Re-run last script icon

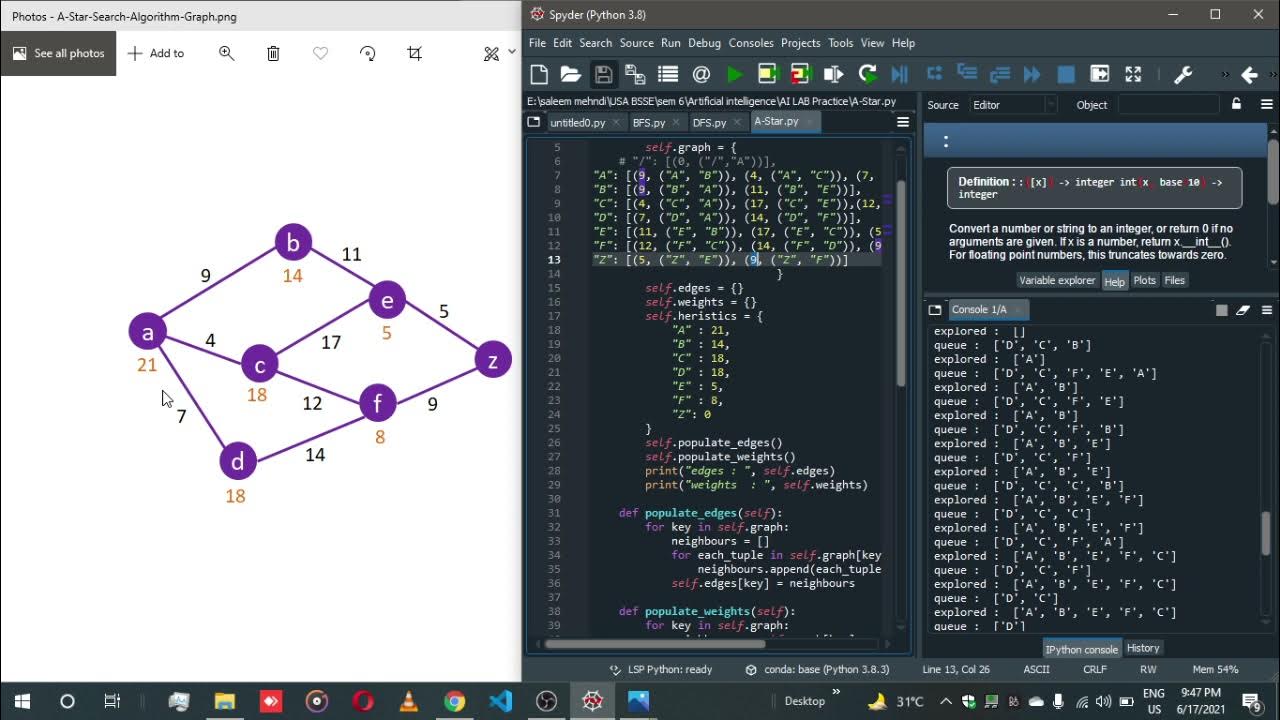(867, 74)
